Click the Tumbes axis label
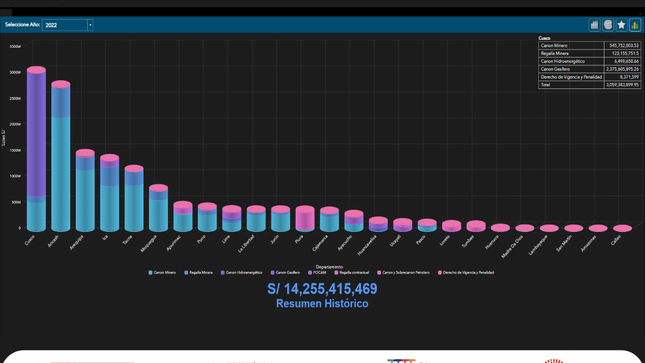 (x=468, y=241)
